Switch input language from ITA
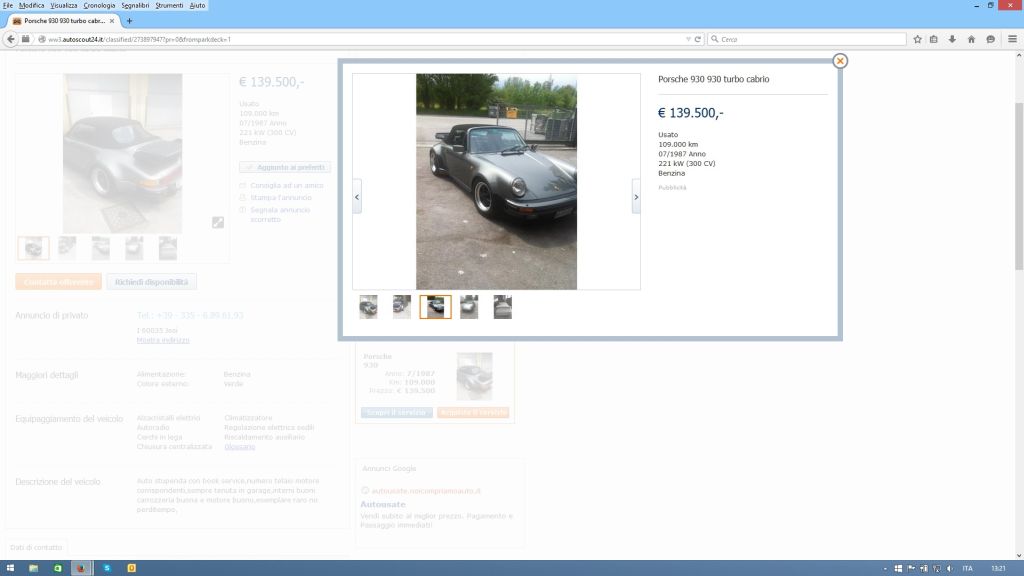 (968, 569)
